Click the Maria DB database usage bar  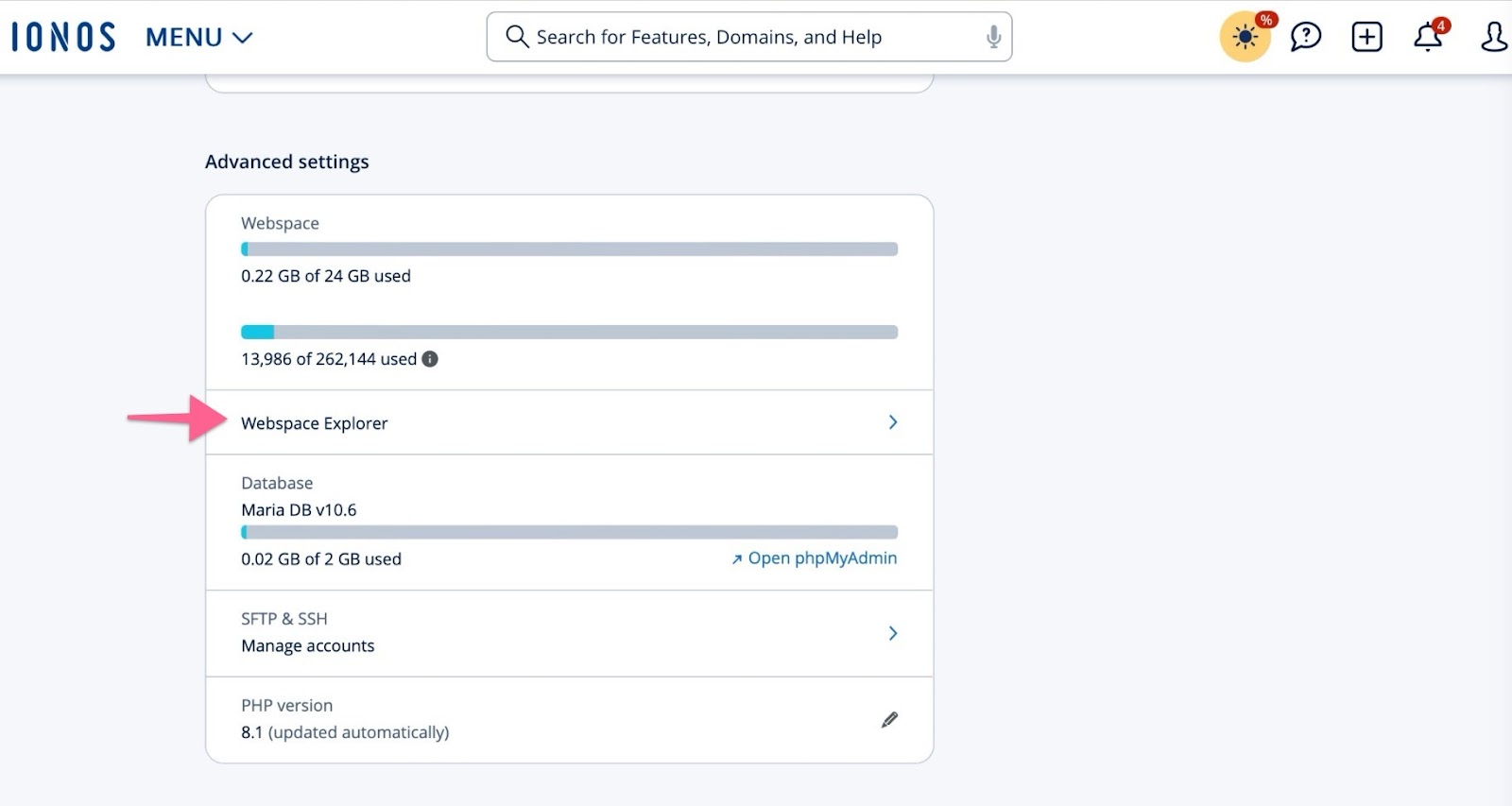[569, 533]
